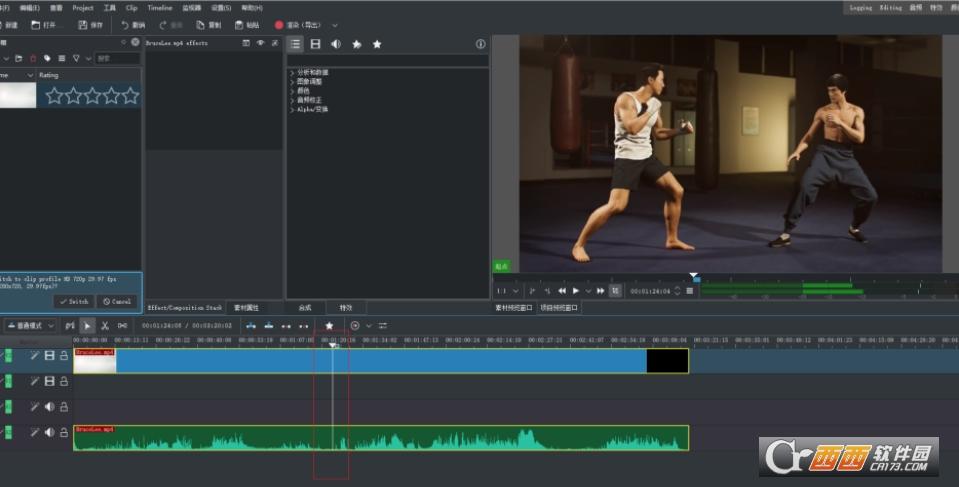Switch to the Logging workspace layout
This screenshot has height=487, width=959.
[861, 8]
